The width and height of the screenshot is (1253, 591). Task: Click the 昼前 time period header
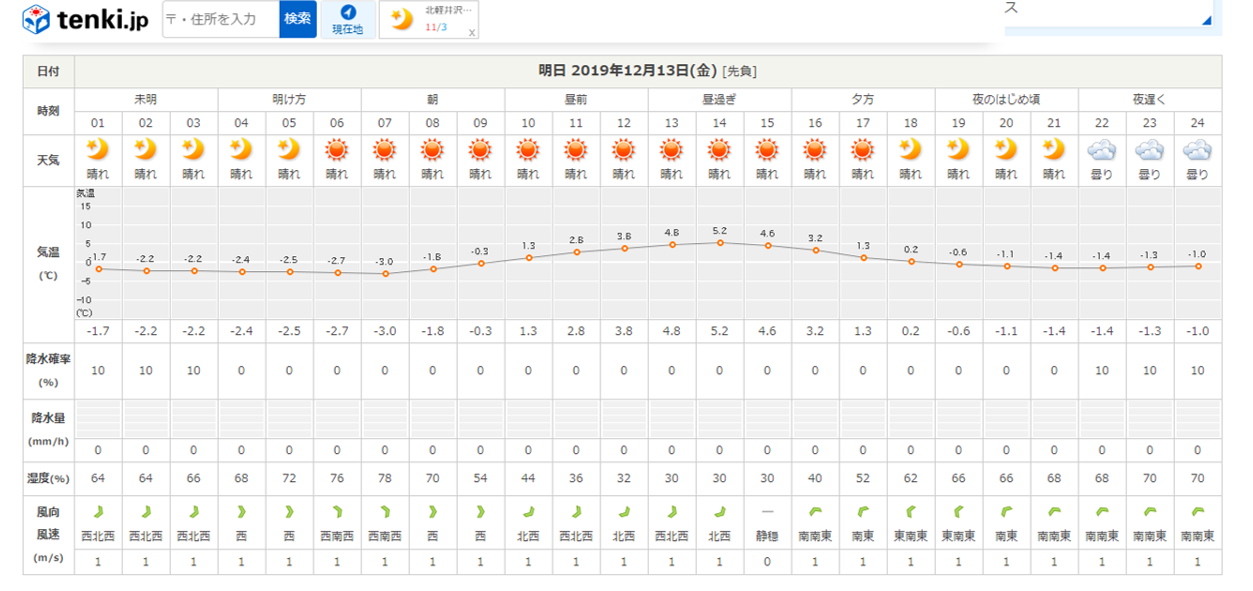click(x=576, y=100)
